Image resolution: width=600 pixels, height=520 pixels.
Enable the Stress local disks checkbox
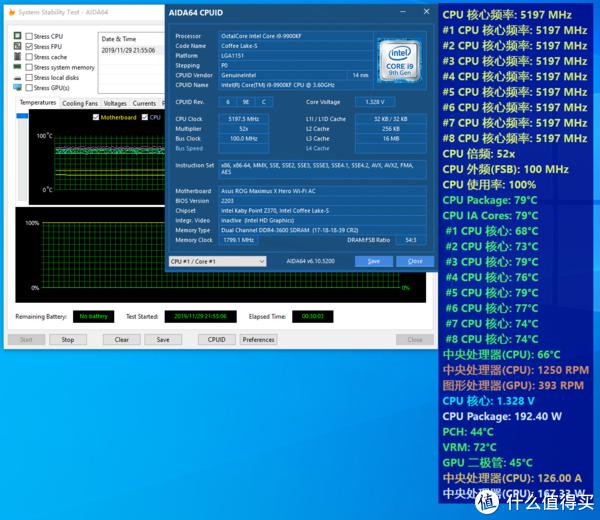[29, 78]
